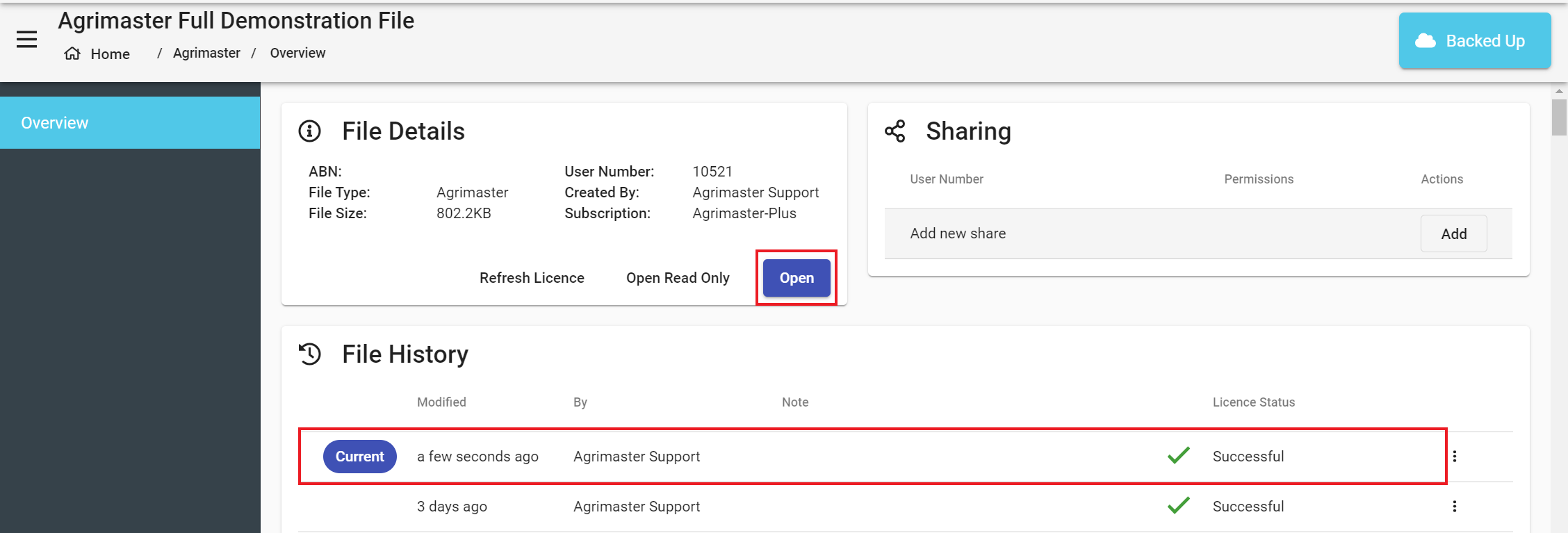Image resolution: width=1568 pixels, height=533 pixels.
Task: Click the User Number column header in Sharing
Action: 947,179
